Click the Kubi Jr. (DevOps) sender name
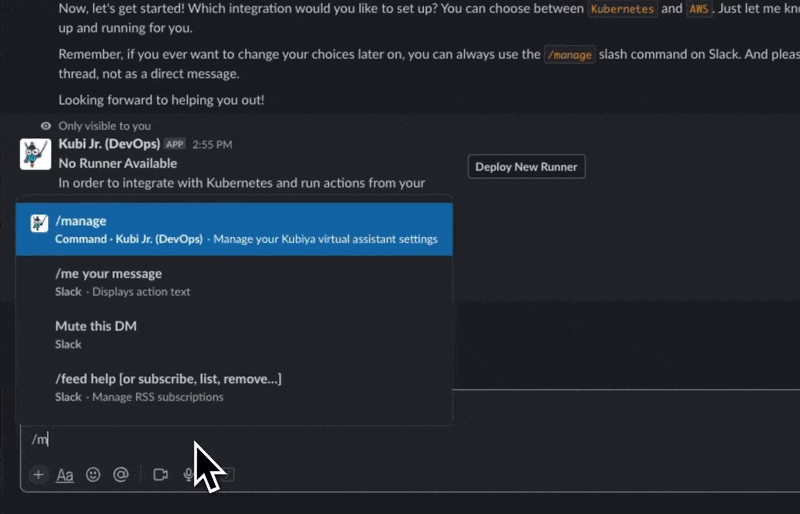 point(109,144)
